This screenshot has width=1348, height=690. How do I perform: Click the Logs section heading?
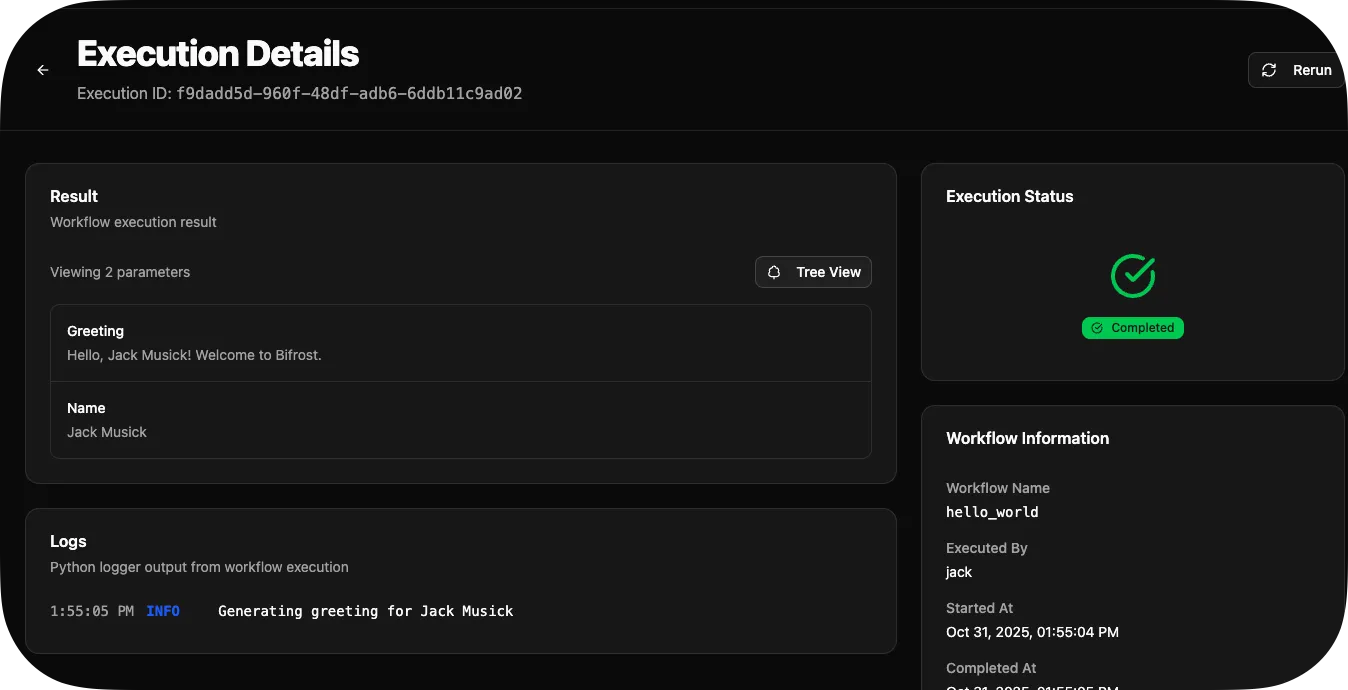click(68, 541)
